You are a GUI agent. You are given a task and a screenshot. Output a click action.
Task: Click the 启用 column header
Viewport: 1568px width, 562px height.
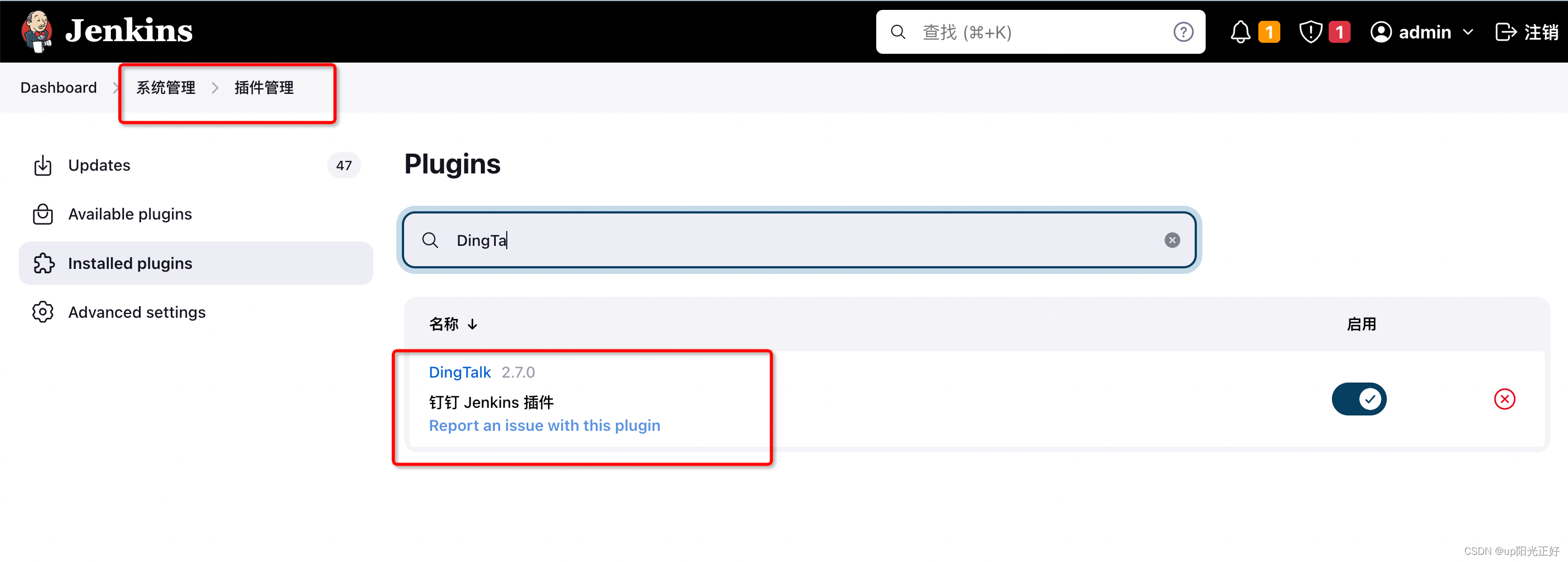1361,324
